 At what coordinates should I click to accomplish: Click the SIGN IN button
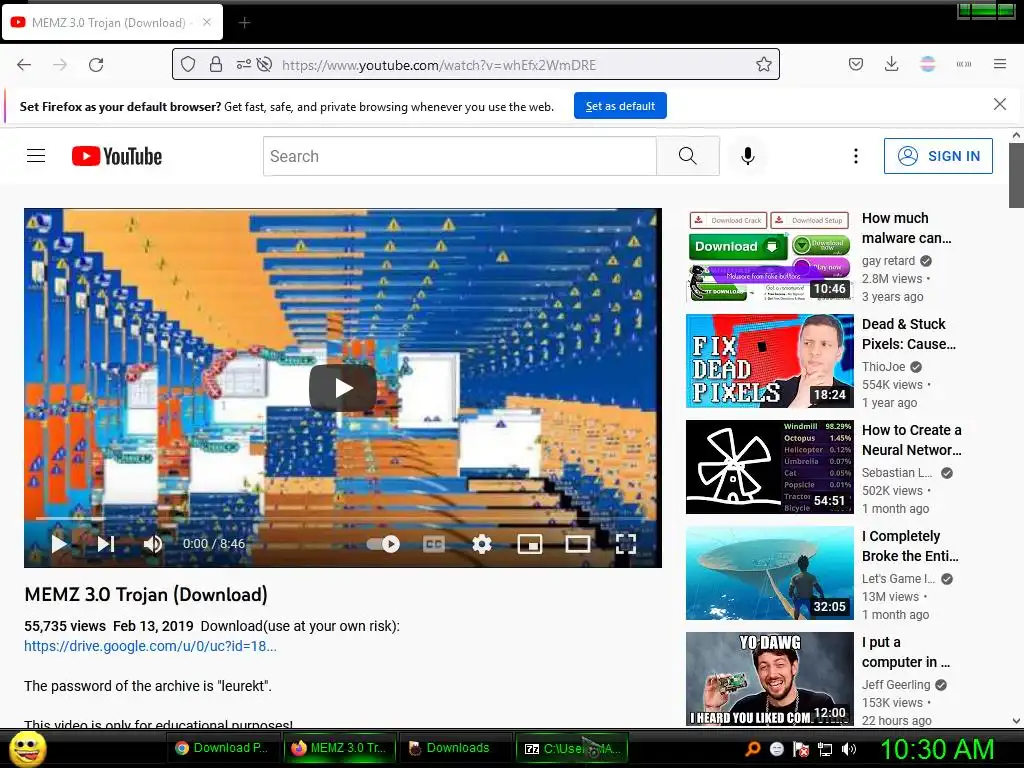pos(938,156)
